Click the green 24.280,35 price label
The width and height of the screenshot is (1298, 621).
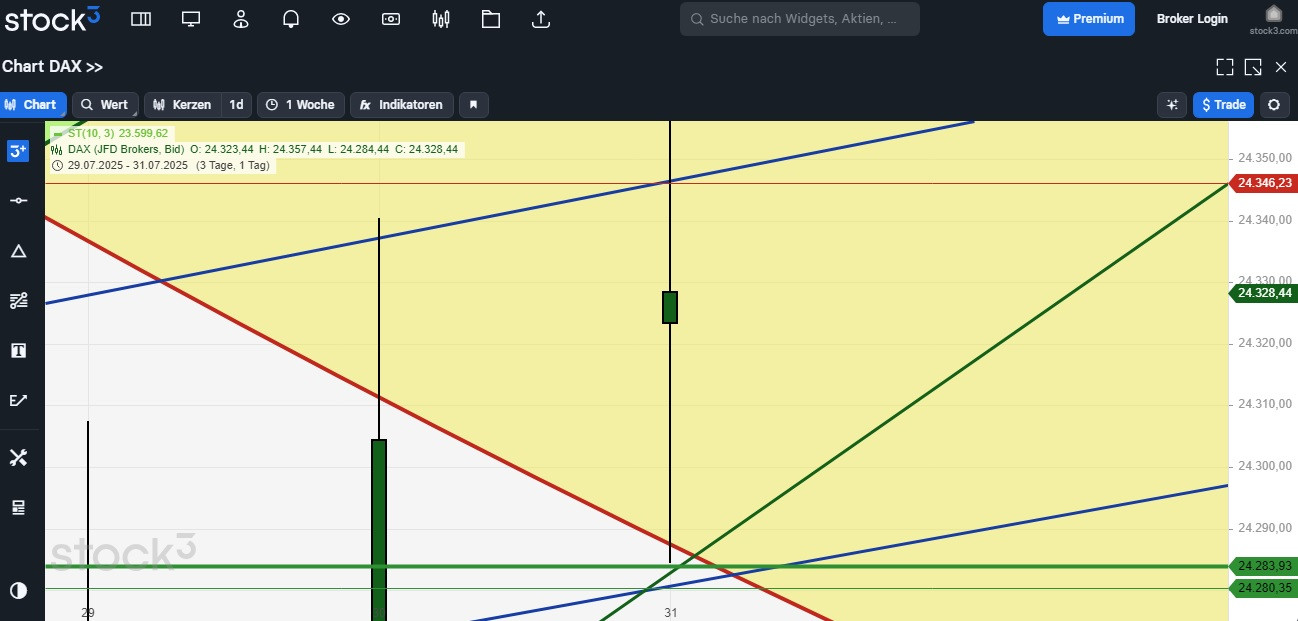[1262, 588]
